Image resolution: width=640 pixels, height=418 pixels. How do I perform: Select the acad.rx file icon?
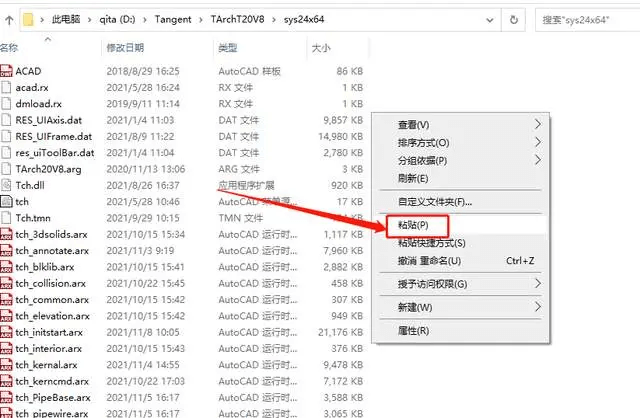tap(6, 88)
